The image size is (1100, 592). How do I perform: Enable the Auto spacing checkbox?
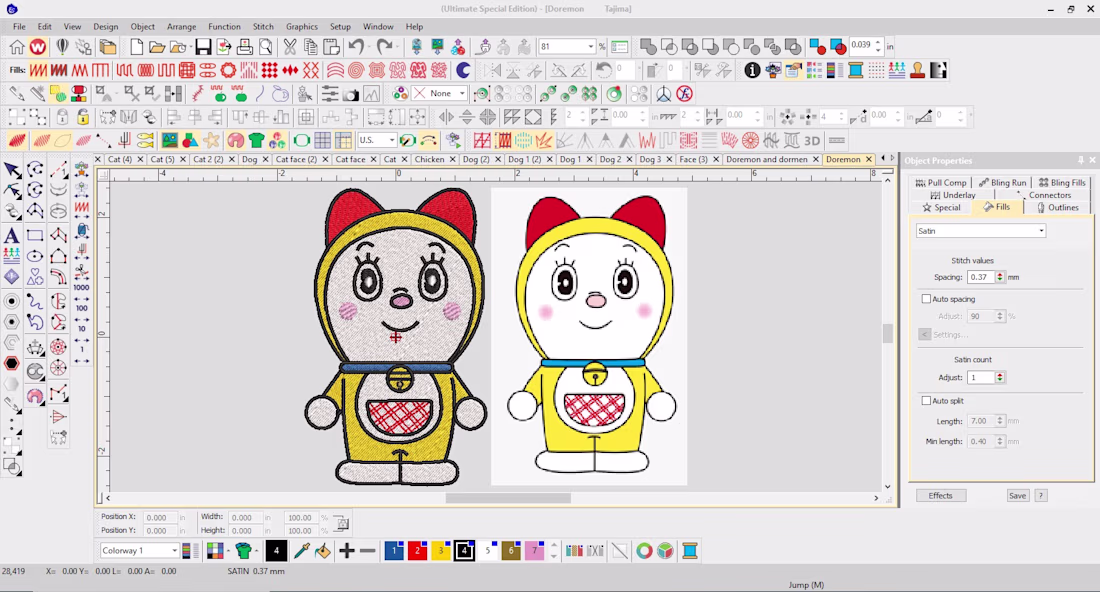(x=926, y=299)
